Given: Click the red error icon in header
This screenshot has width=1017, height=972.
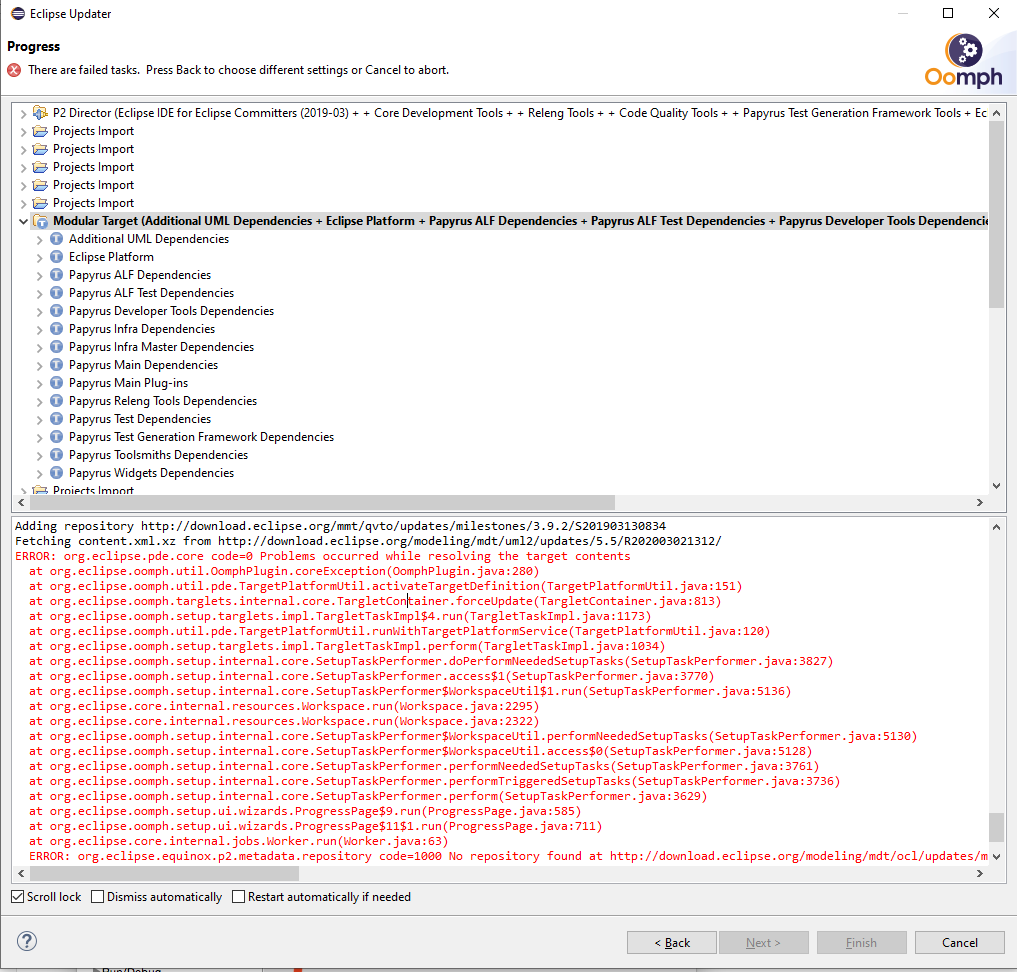Looking at the screenshot, I should coord(14,70).
